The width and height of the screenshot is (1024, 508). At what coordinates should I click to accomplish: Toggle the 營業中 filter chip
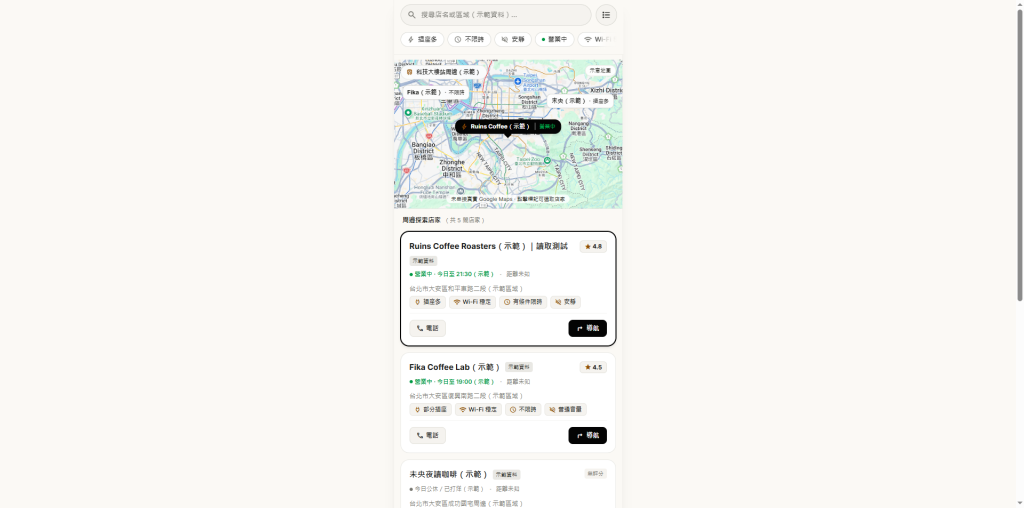click(x=554, y=39)
